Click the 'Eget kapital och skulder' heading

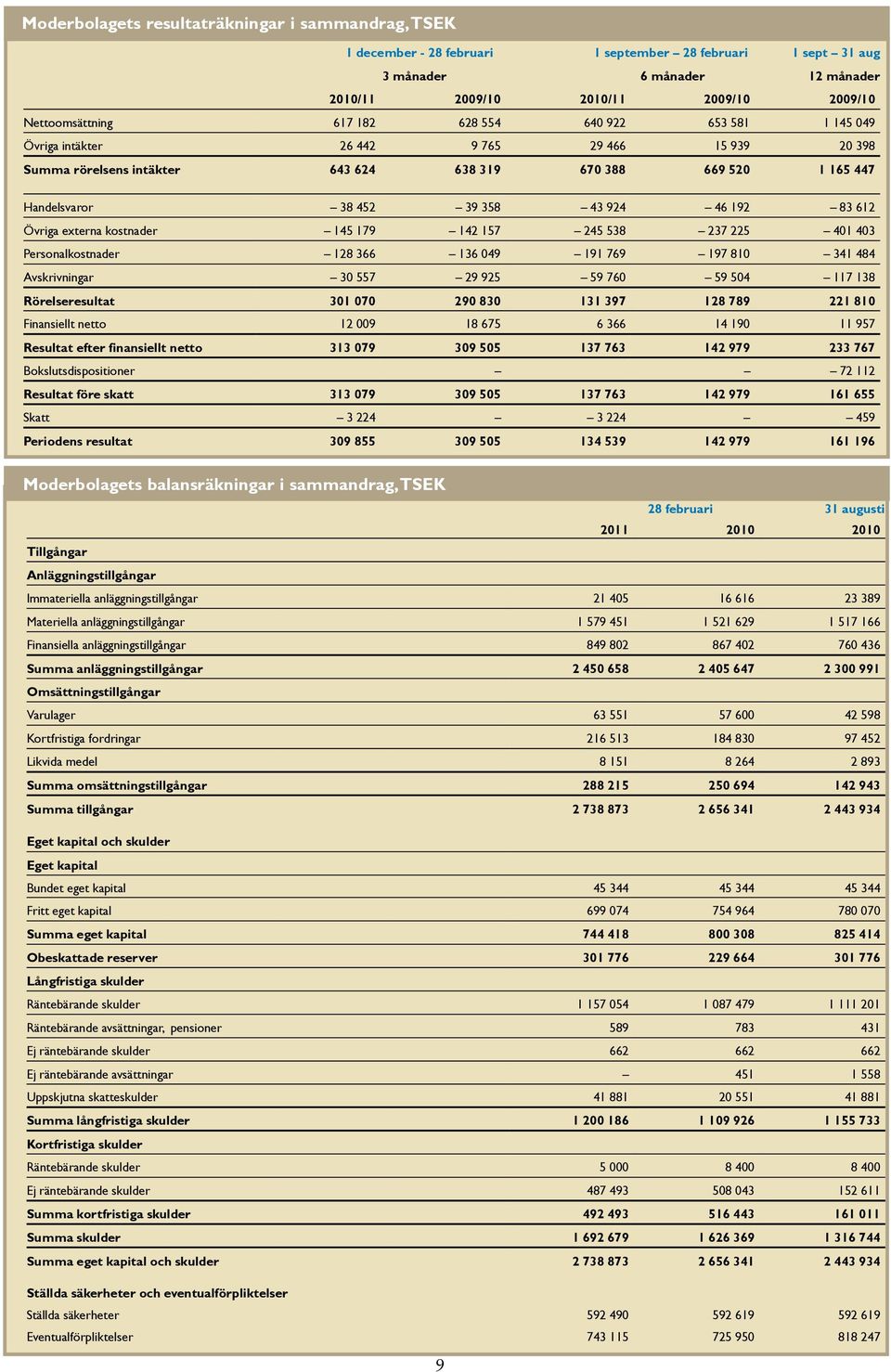click(x=97, y=842)
